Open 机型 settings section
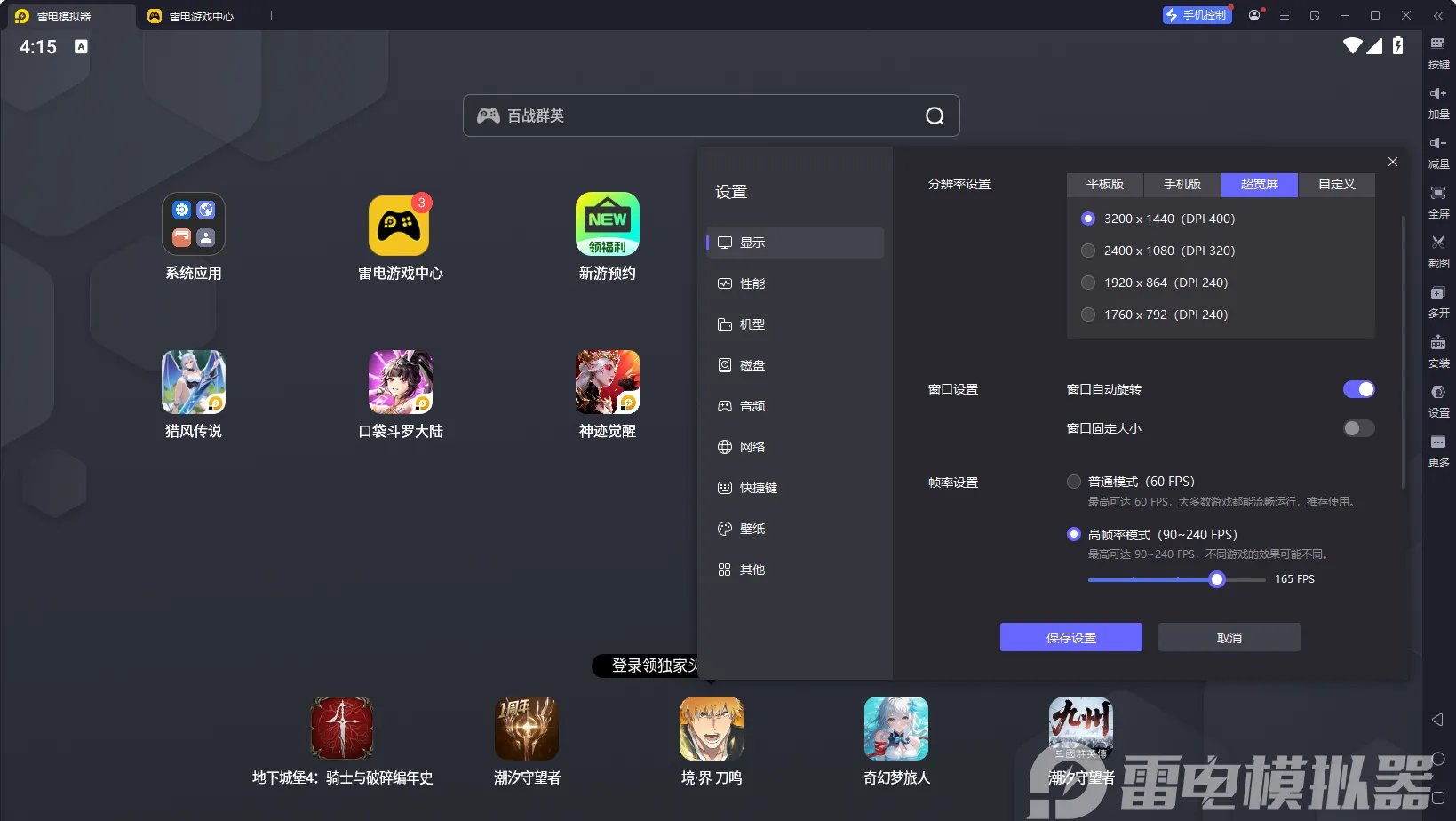 coord(795,324)
